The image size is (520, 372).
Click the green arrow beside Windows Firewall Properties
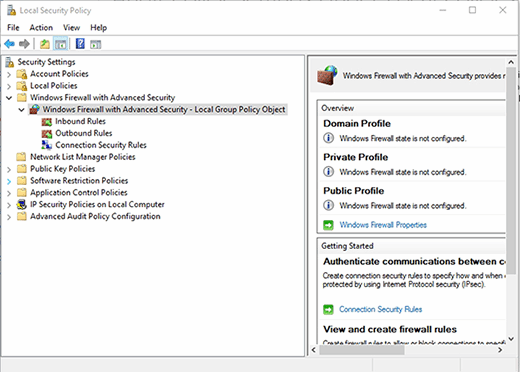(x=328, y=225)
